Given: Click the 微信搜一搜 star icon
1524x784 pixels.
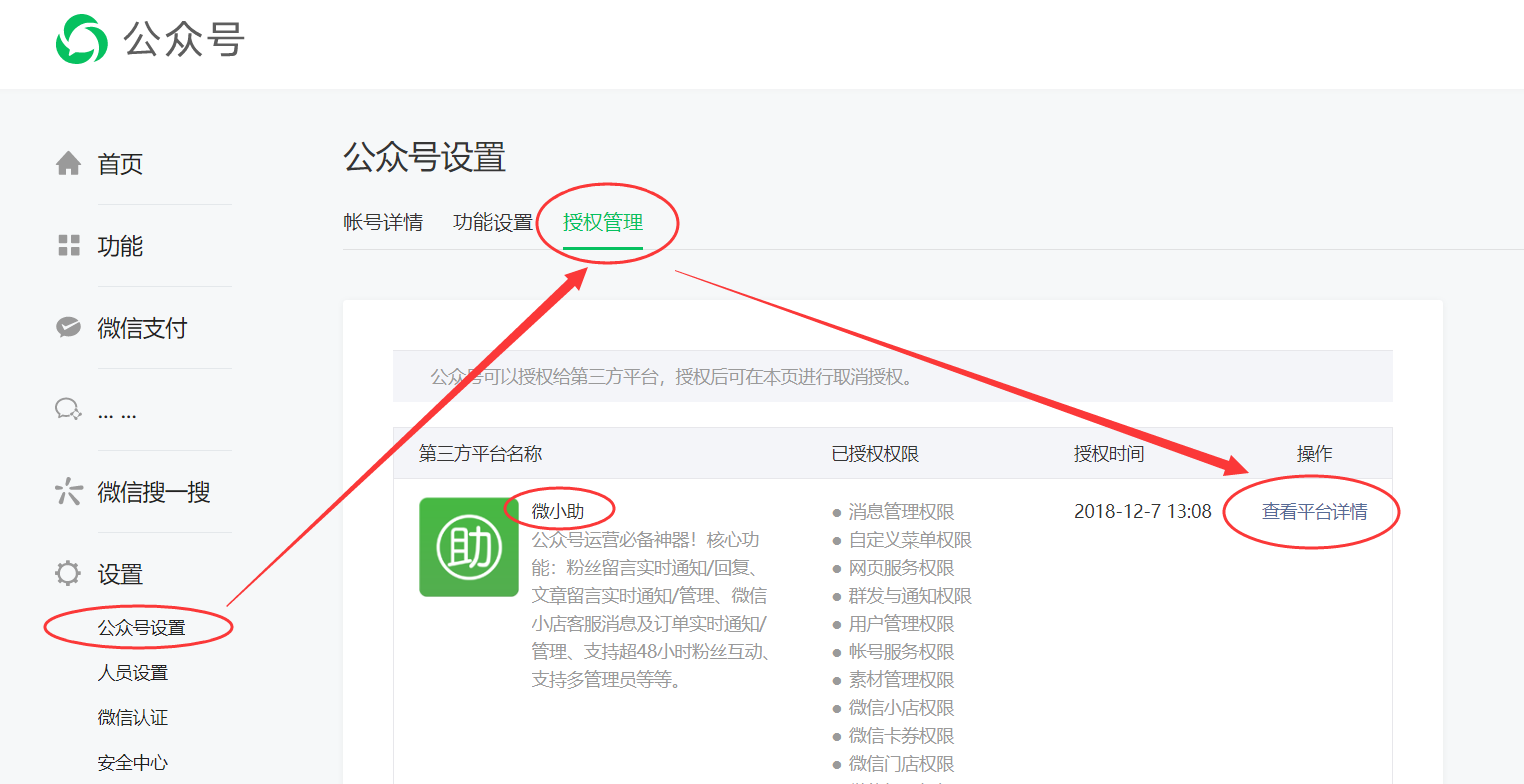Looking at the screenshot, I should tap(68, 491).
